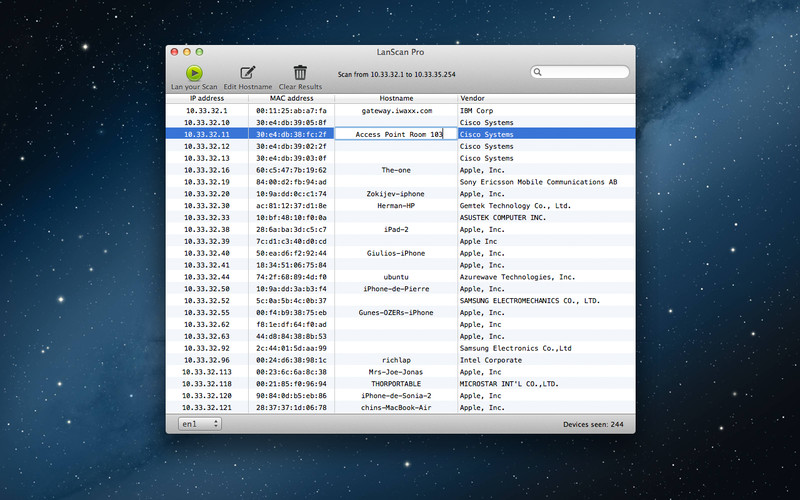Start scan with the green play icon

(194, 73)
